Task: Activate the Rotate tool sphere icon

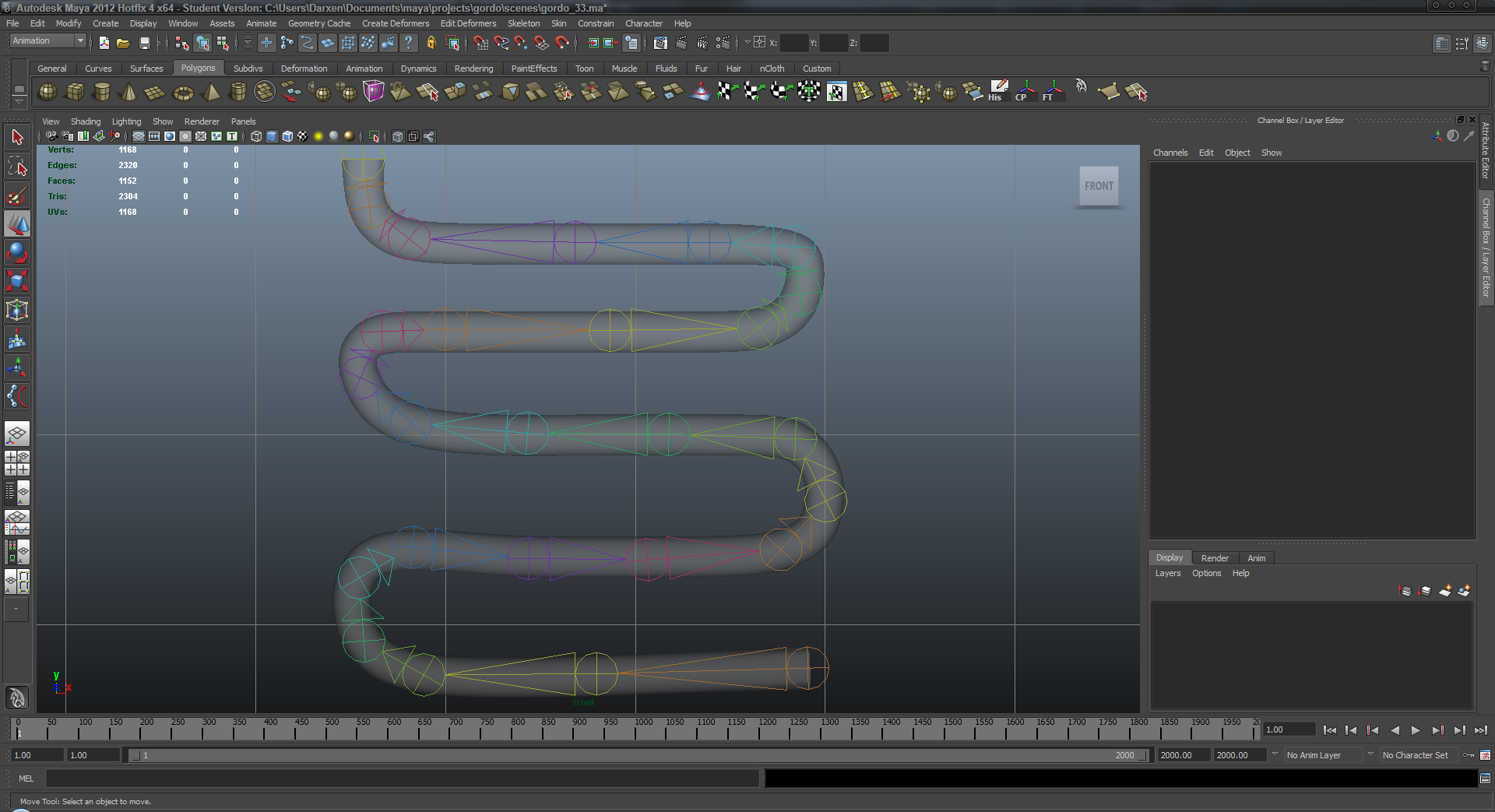Action: [17, 252]
